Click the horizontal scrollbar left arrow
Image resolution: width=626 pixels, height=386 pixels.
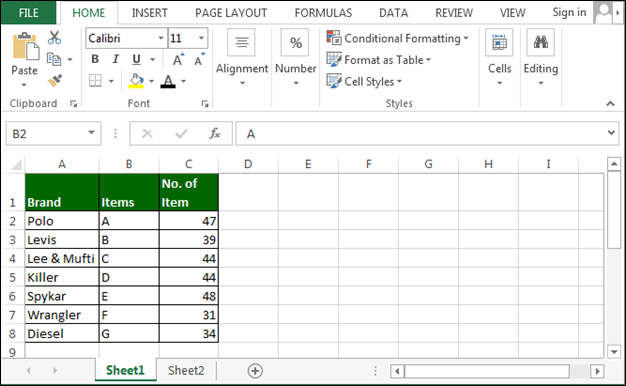tap(397, 371)
